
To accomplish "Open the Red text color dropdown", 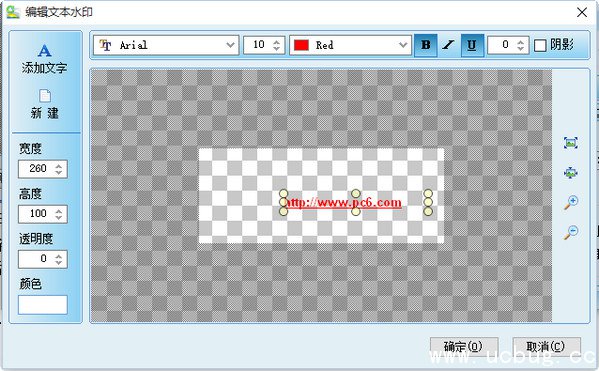I will click(350, 45).
